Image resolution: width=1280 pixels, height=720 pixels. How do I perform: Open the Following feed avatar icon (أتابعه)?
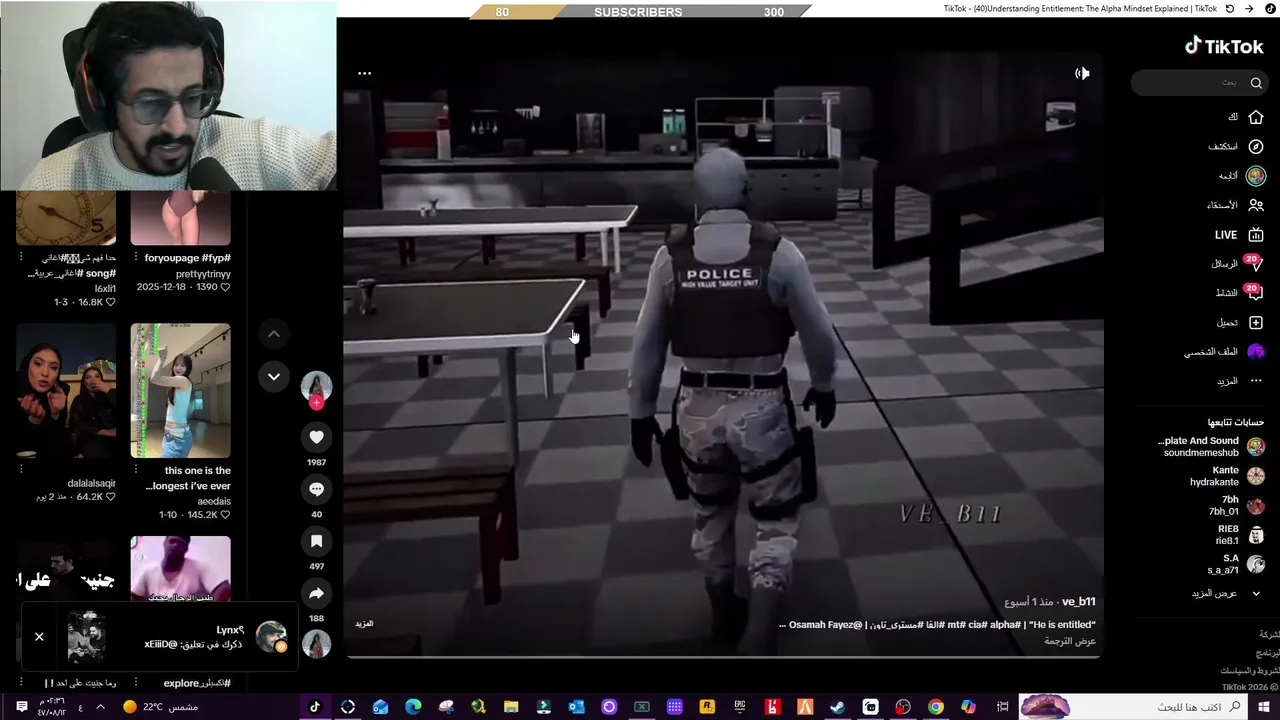[1256, 176]
